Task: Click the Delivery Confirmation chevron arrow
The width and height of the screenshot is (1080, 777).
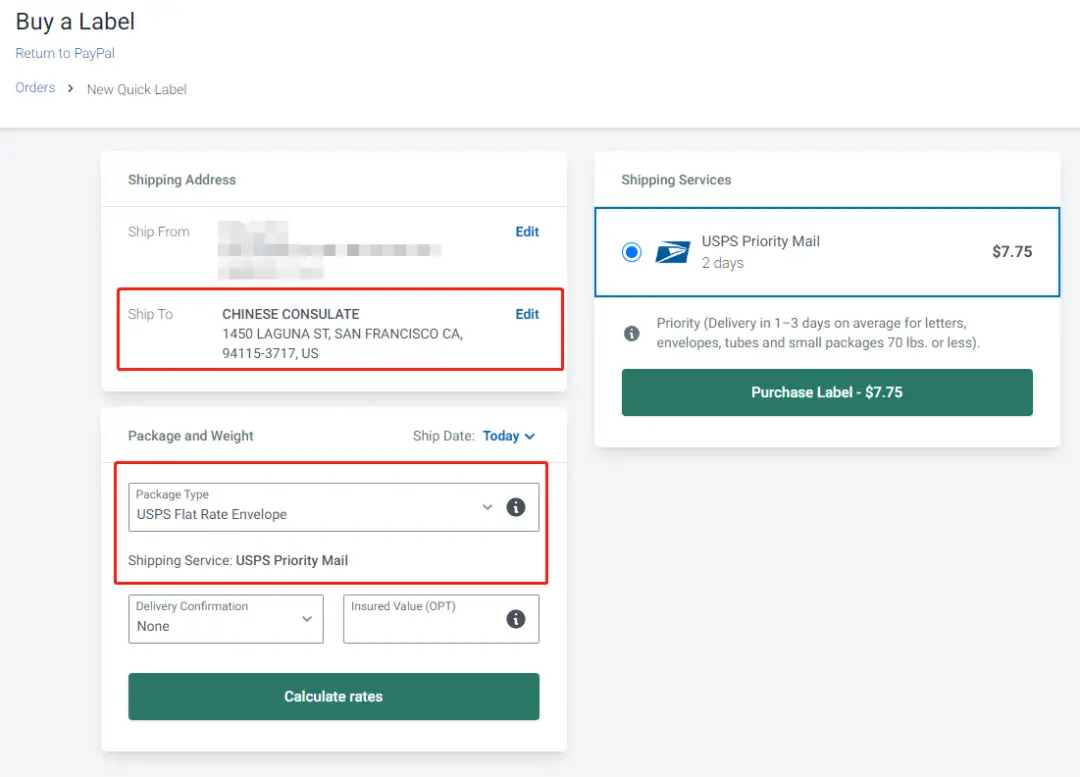Action: click(x=307, y=619)
